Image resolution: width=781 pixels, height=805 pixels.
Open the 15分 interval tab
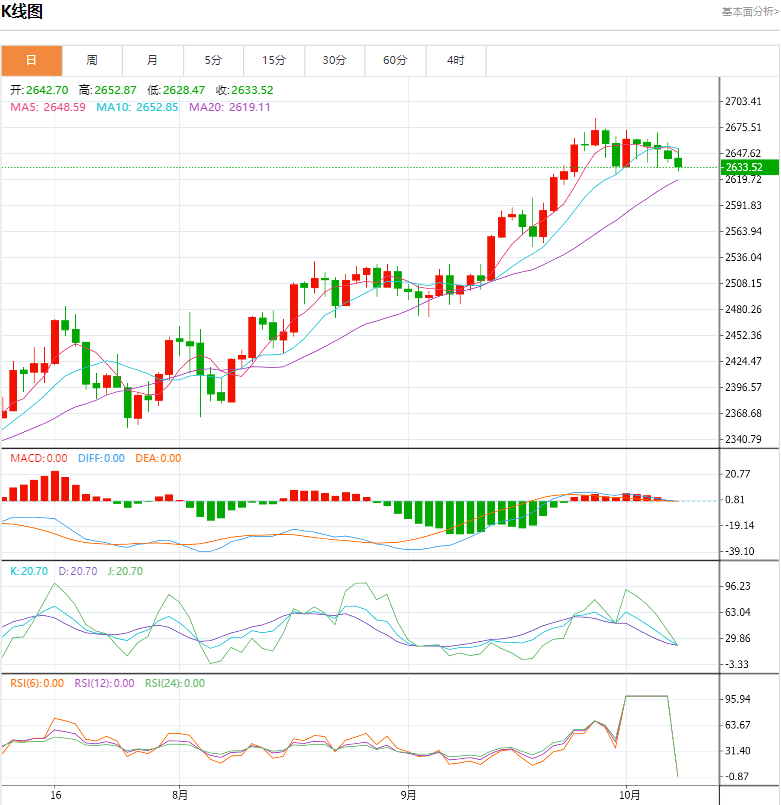point(274,61)
